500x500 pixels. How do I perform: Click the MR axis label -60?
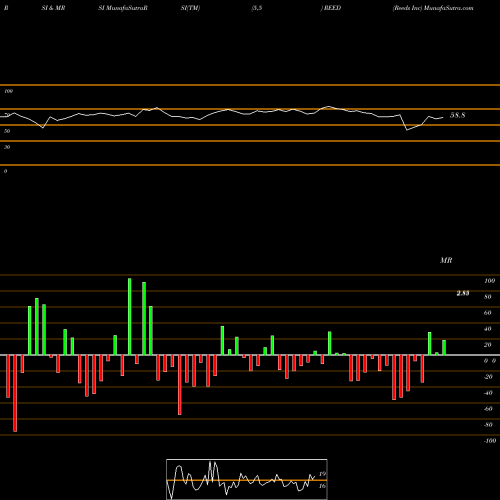click(488, 409)
